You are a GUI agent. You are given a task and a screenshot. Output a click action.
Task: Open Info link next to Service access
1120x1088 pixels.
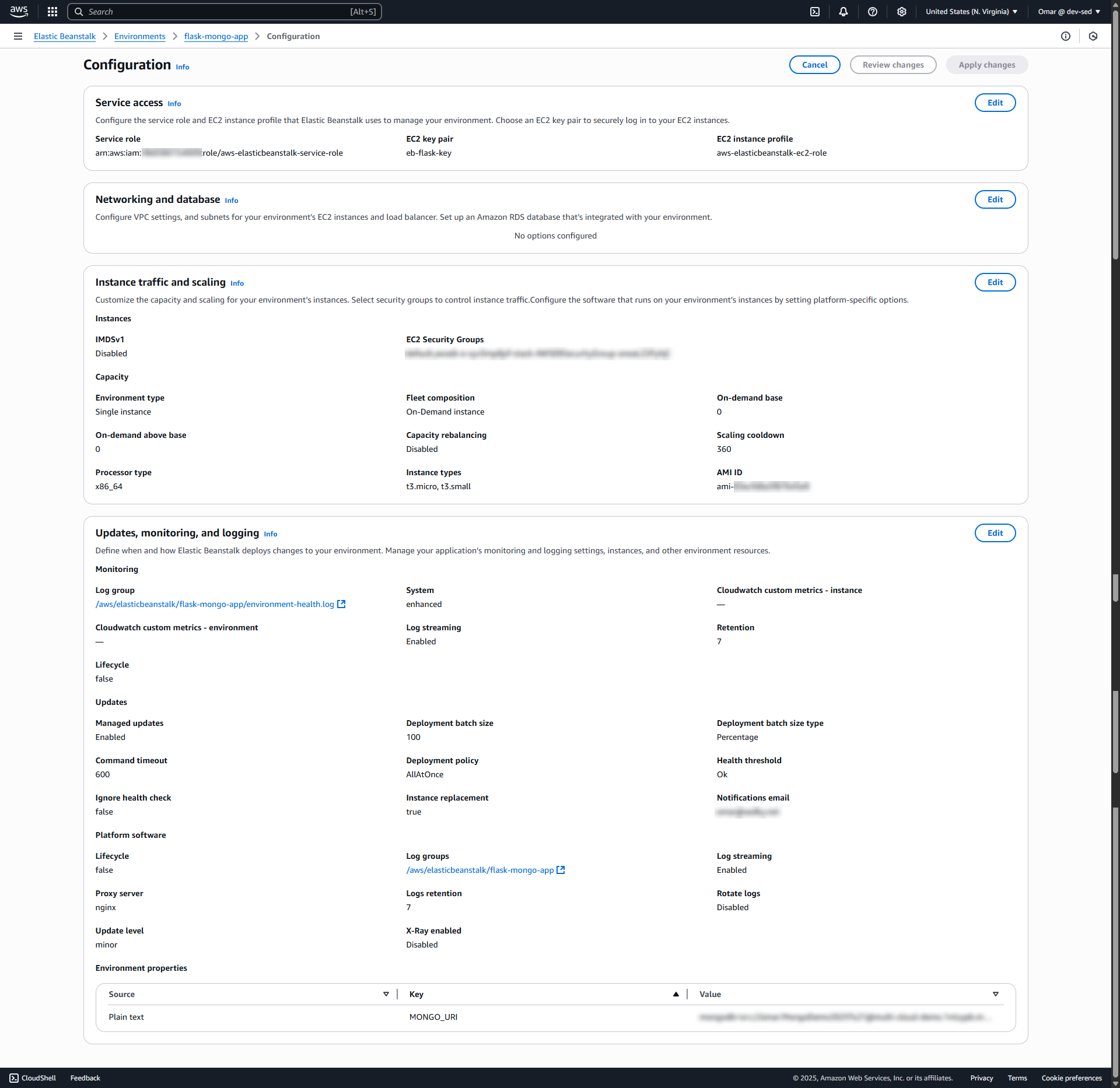coord(174,104)
